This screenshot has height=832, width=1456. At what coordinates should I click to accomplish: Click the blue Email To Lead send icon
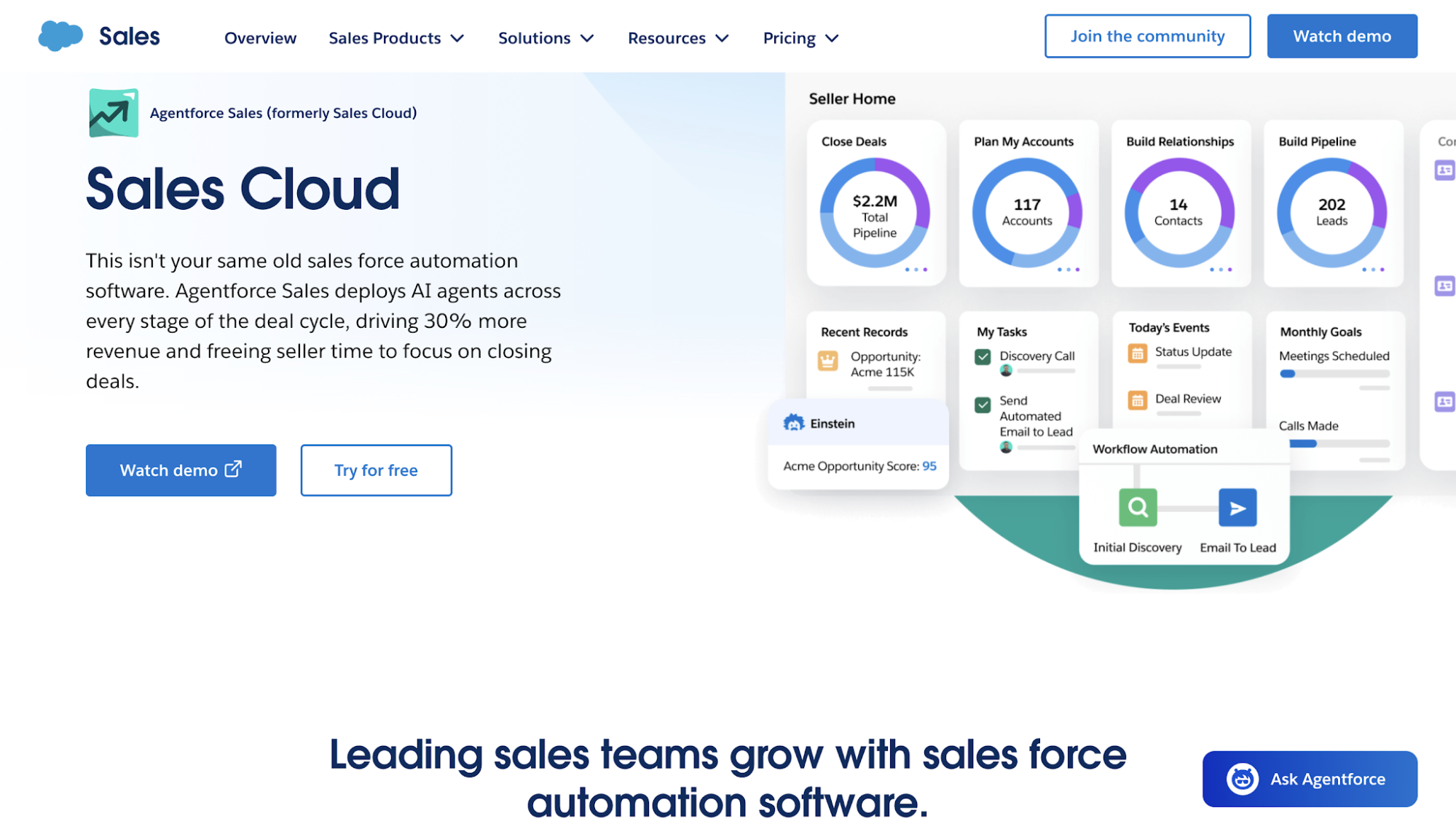(x=1237, y=507)
